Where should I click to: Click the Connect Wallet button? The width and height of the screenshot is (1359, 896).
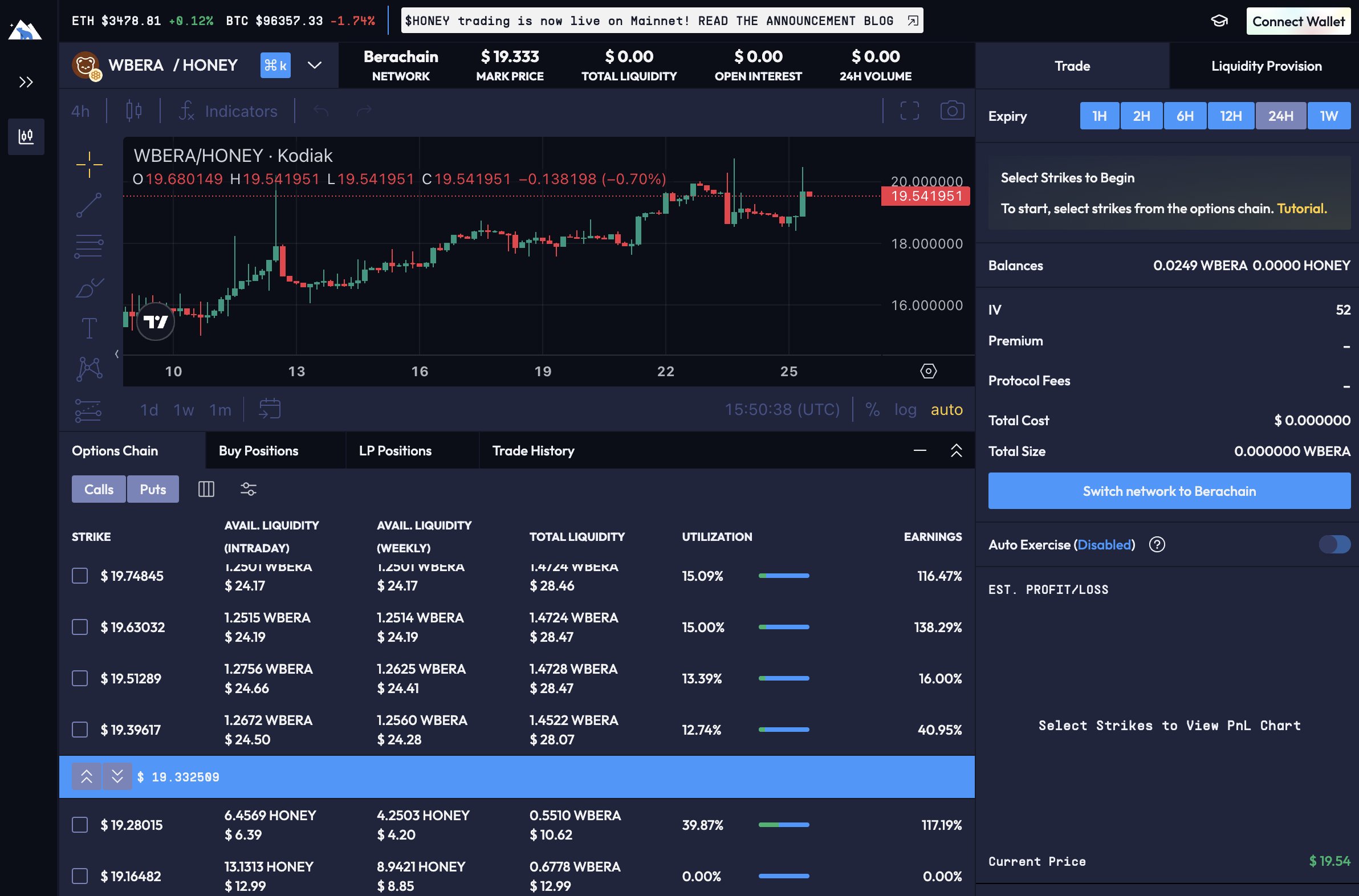[x=1299, y=21]
